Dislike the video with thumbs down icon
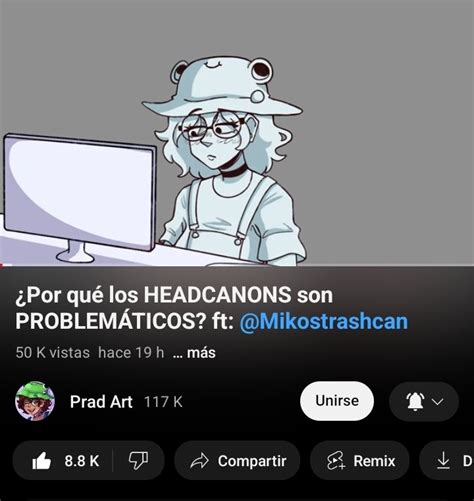This screenshot has width=474, height=501. pyautogui.click(x=138, y=461)
